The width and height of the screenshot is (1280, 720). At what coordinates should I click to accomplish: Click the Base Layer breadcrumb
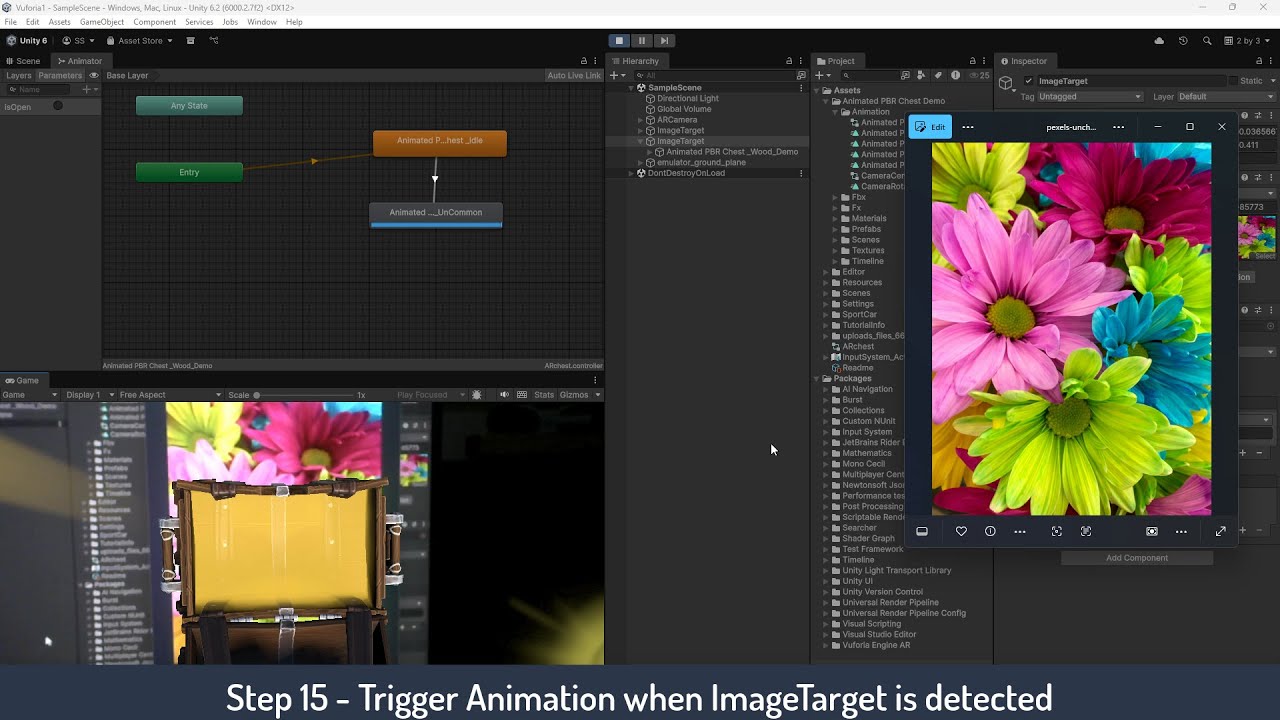127,76
